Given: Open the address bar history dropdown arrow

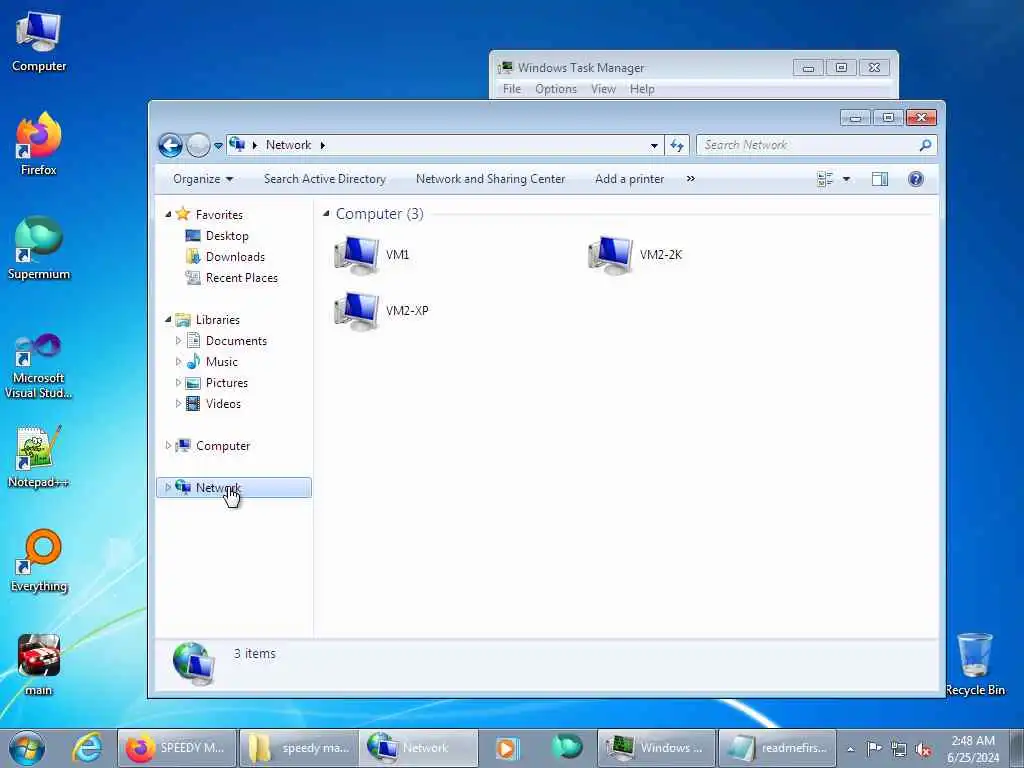Looking at the screenshot, I should [x=654, y=146].
